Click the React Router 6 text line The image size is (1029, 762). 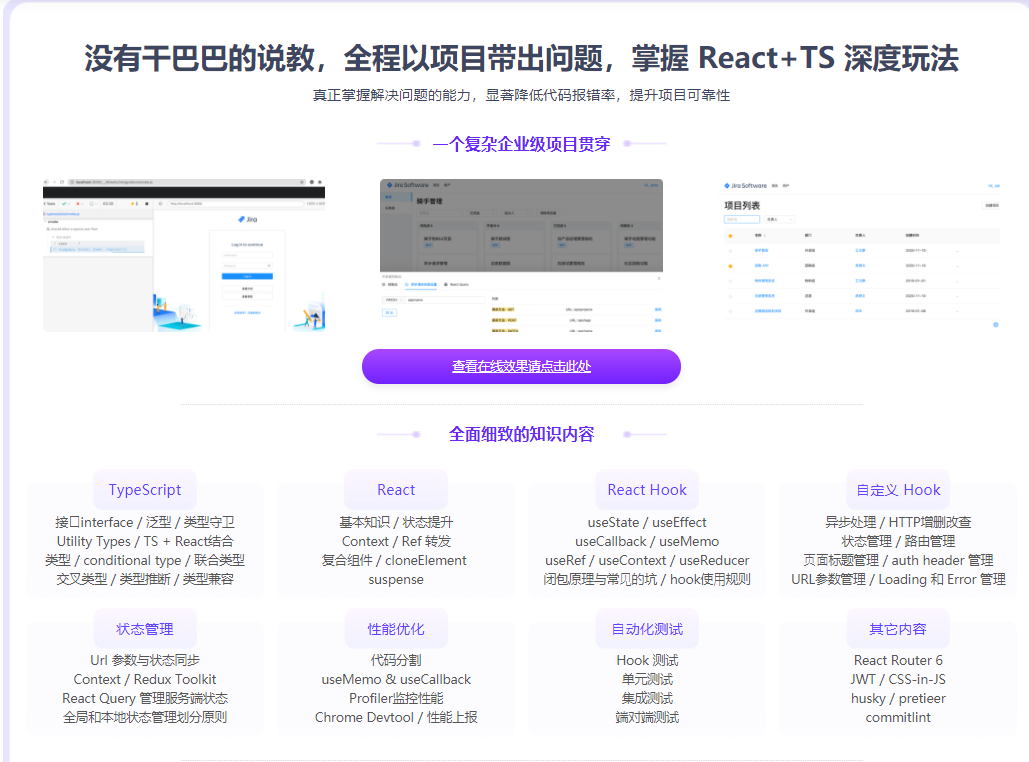coord(898,660)
